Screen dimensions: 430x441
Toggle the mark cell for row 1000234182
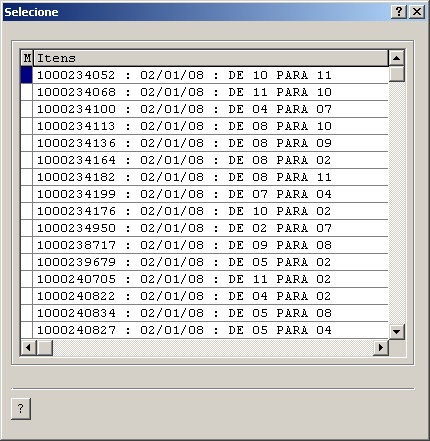27,177
